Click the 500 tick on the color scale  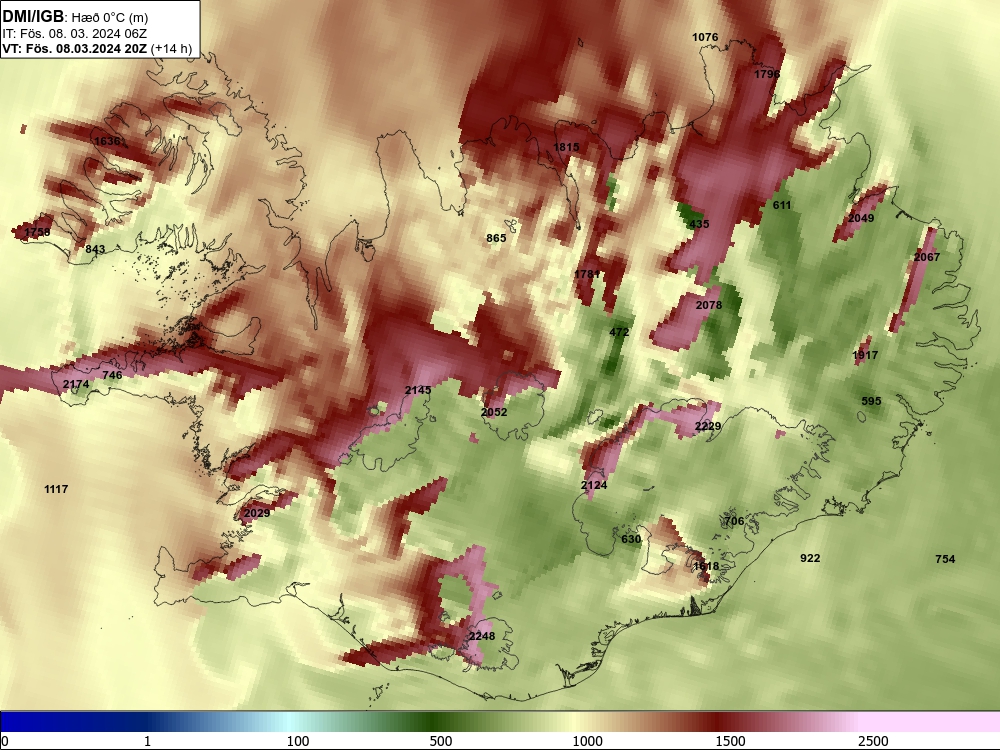[x=441, y=741]
